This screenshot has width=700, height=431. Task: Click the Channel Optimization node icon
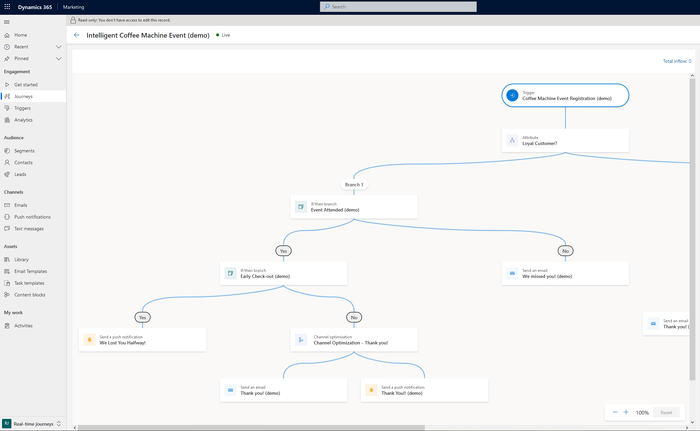click(x=301, y=339)
